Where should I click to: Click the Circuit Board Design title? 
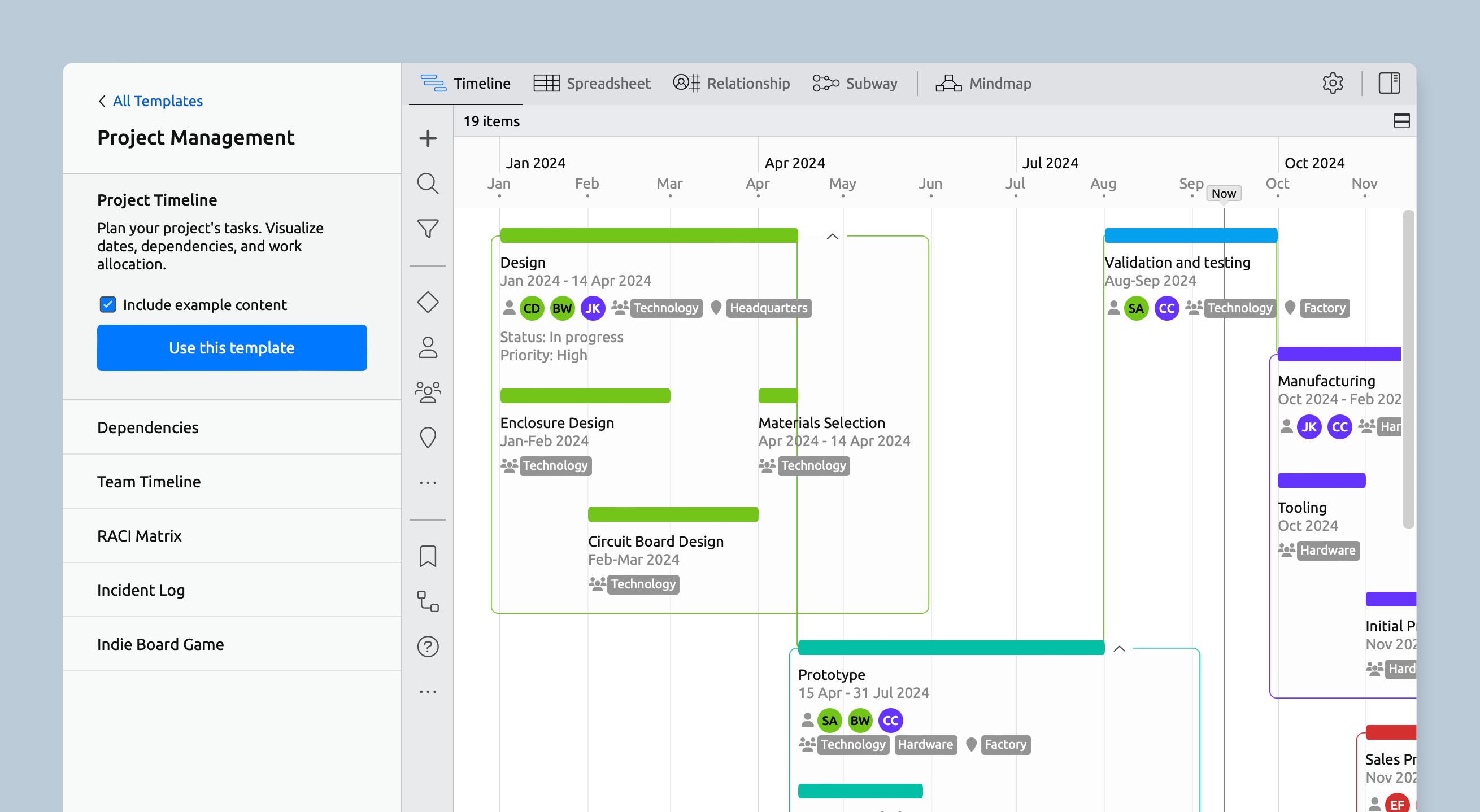point(655,542)
